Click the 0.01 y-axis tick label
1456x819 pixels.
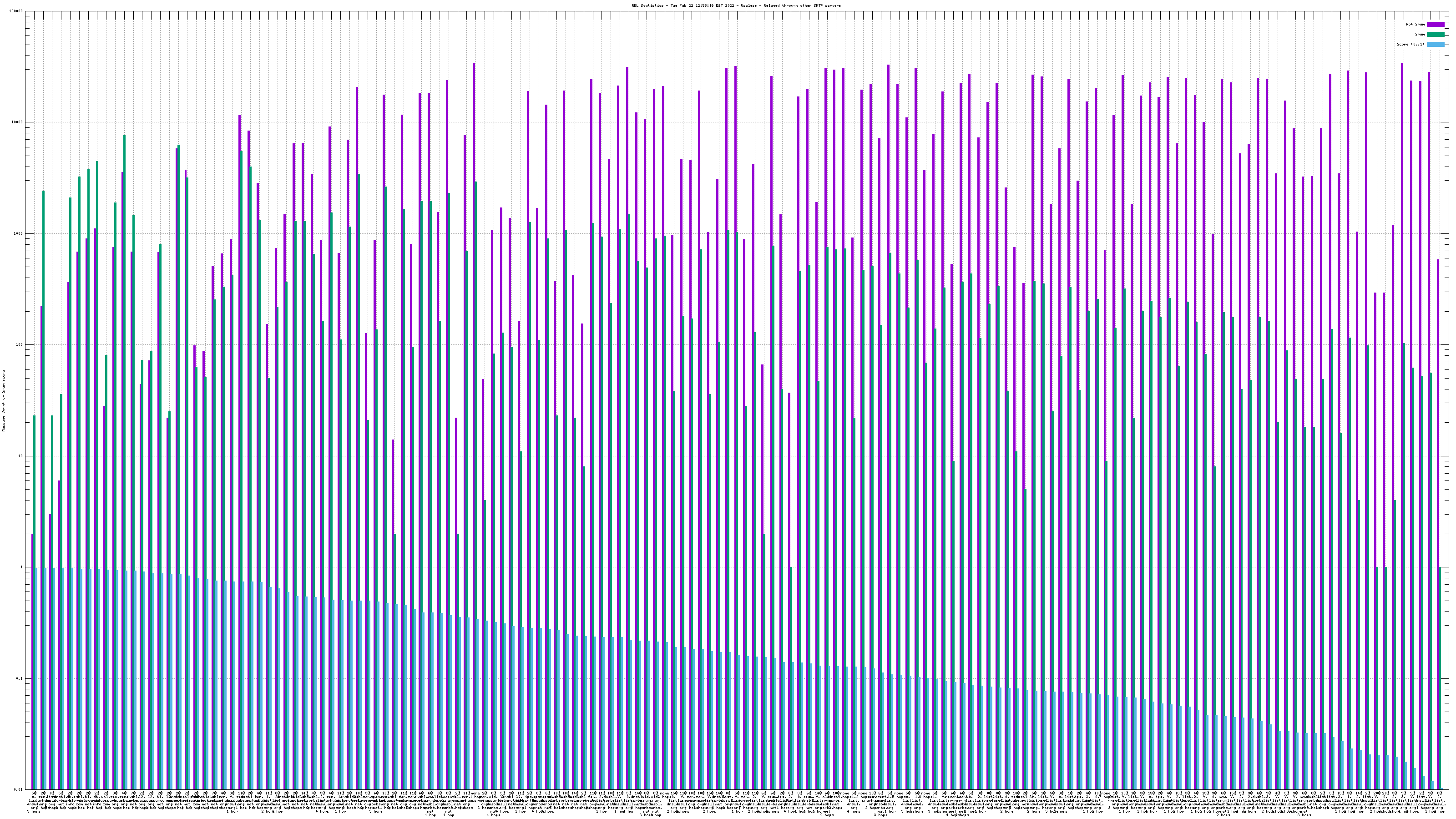tap(19, 789)
